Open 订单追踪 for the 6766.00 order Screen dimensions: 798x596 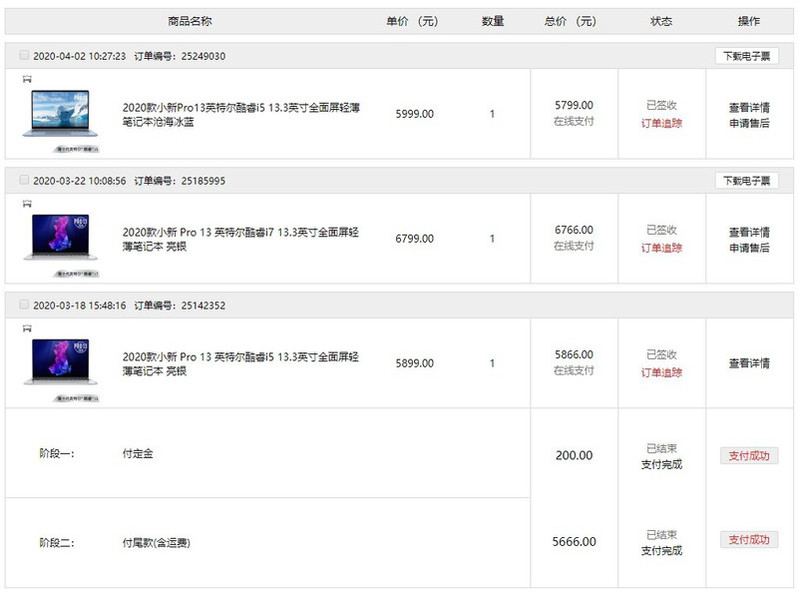[x=661, y=248]
